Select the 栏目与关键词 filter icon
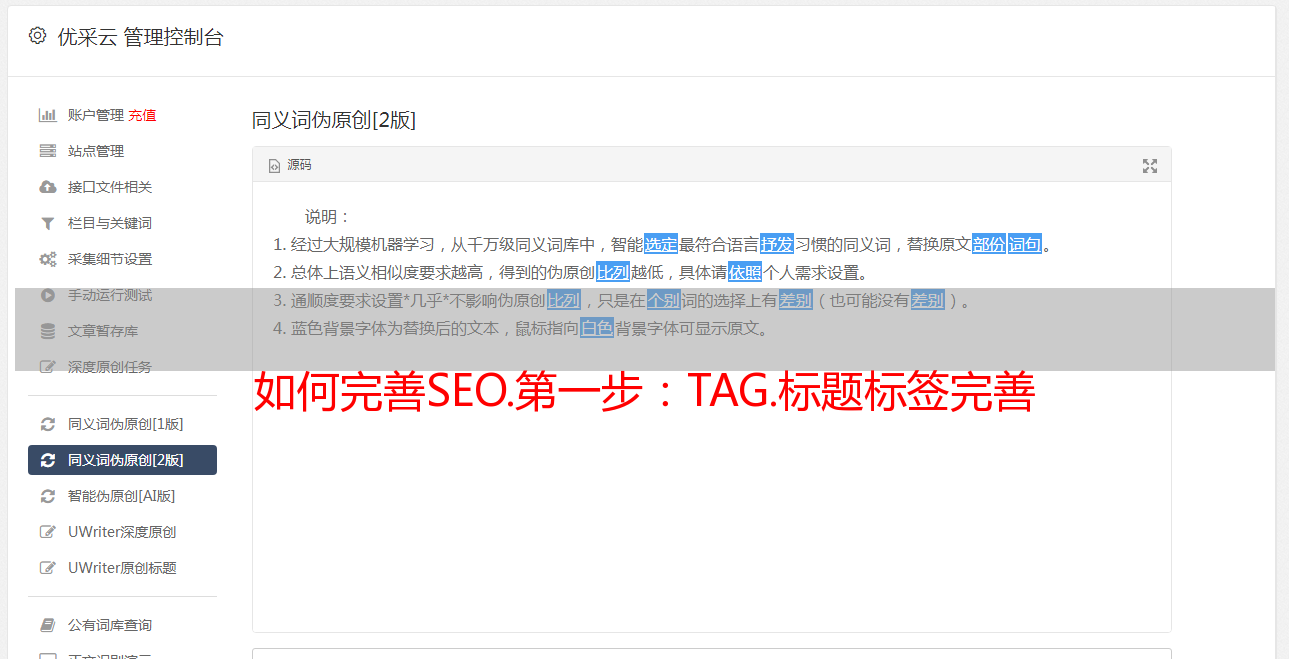1289x659 pixels. (x=47, y=223)
